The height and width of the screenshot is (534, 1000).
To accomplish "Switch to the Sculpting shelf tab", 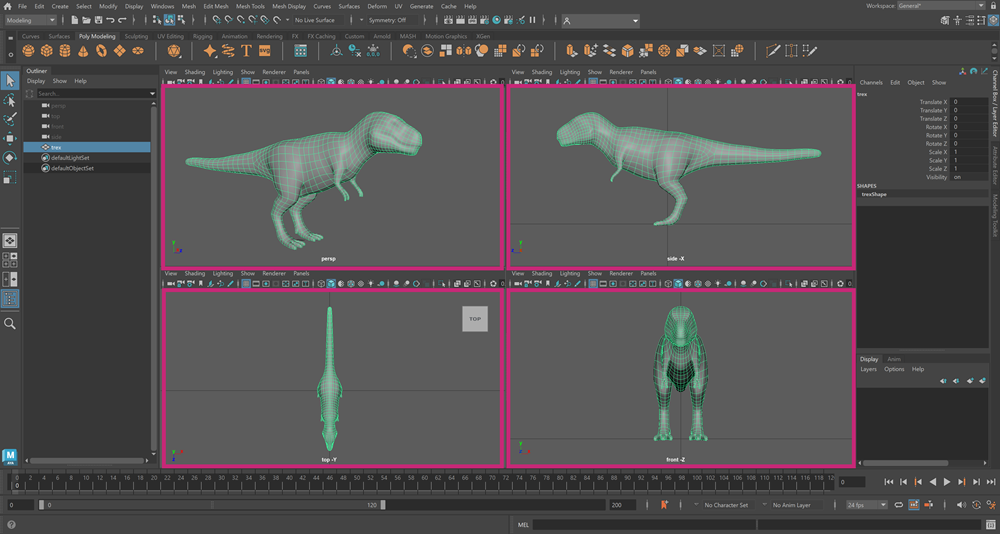I will [136, 36].
